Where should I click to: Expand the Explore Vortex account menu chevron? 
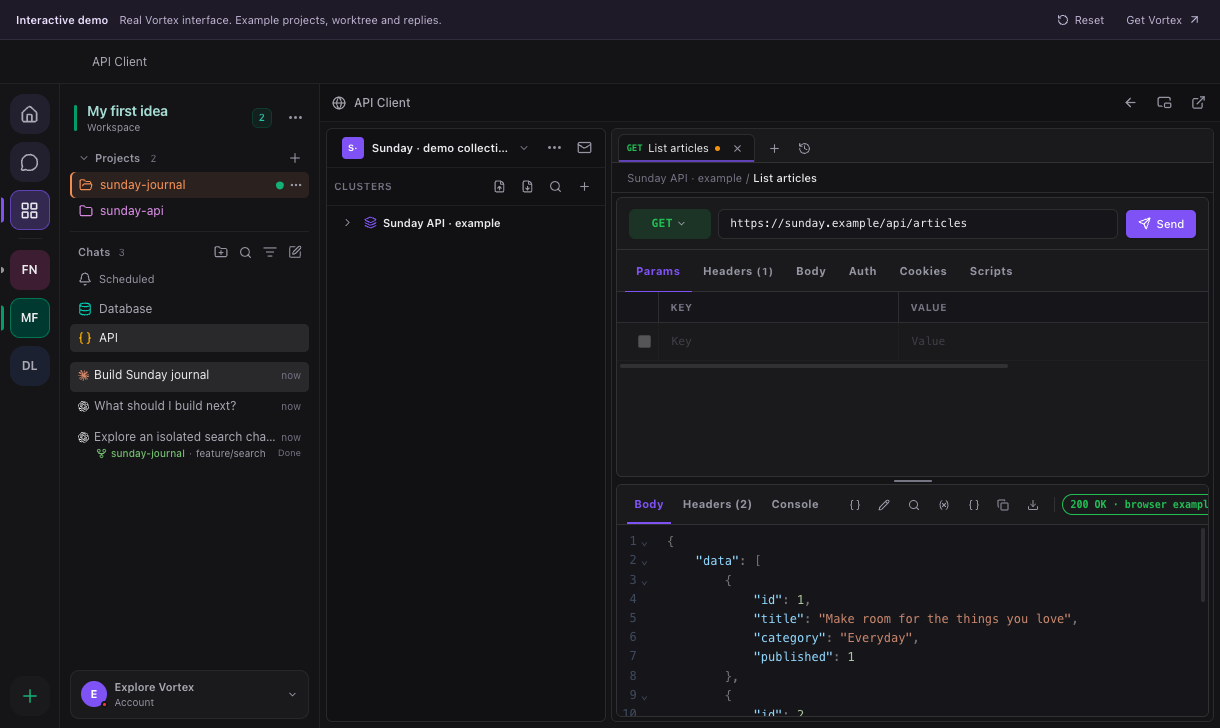point(293,694)
